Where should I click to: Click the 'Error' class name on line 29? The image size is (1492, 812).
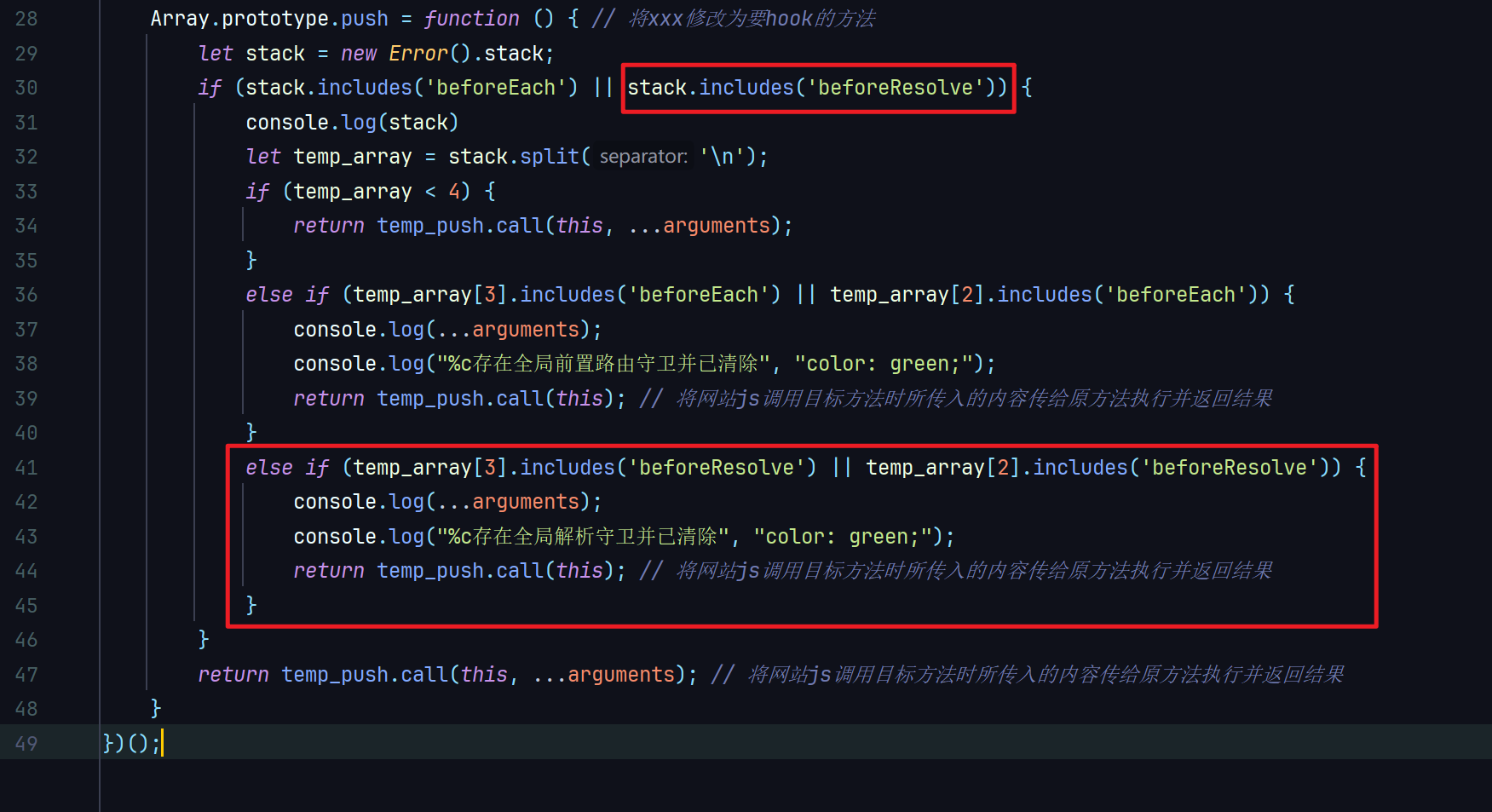pyautogui.click(x=418, y=54)
